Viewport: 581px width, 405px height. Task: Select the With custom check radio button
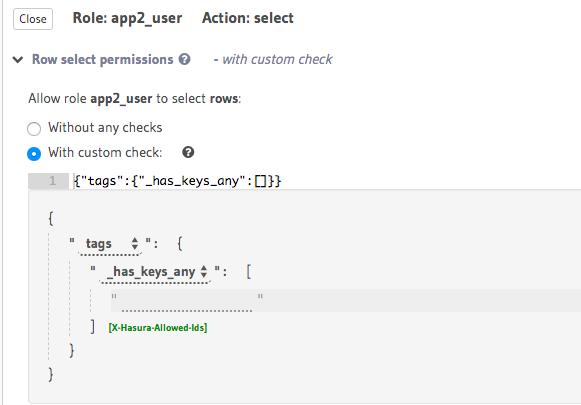point(34,153)
